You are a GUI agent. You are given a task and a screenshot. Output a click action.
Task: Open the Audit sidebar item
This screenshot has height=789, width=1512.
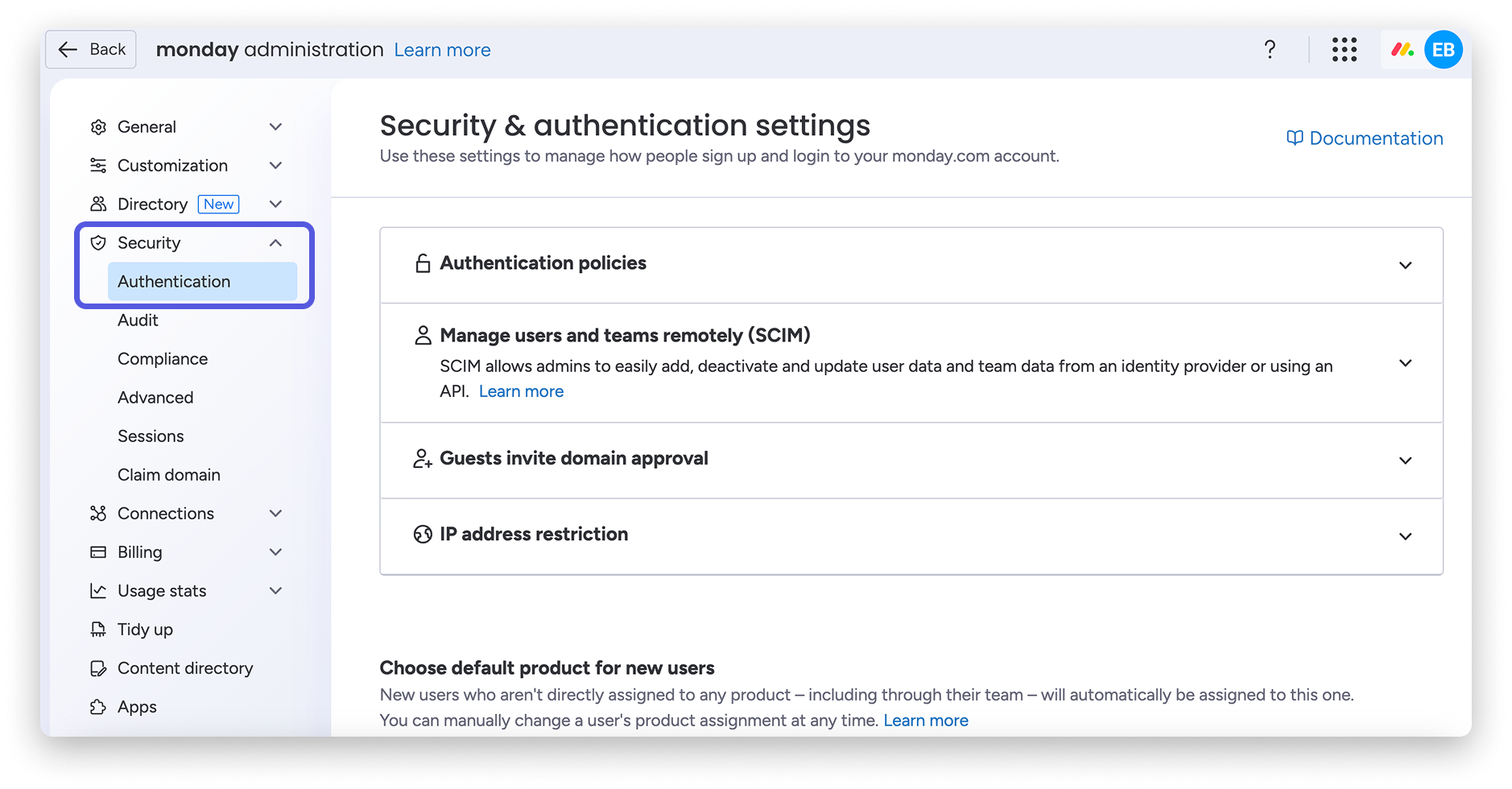point(138,320)
